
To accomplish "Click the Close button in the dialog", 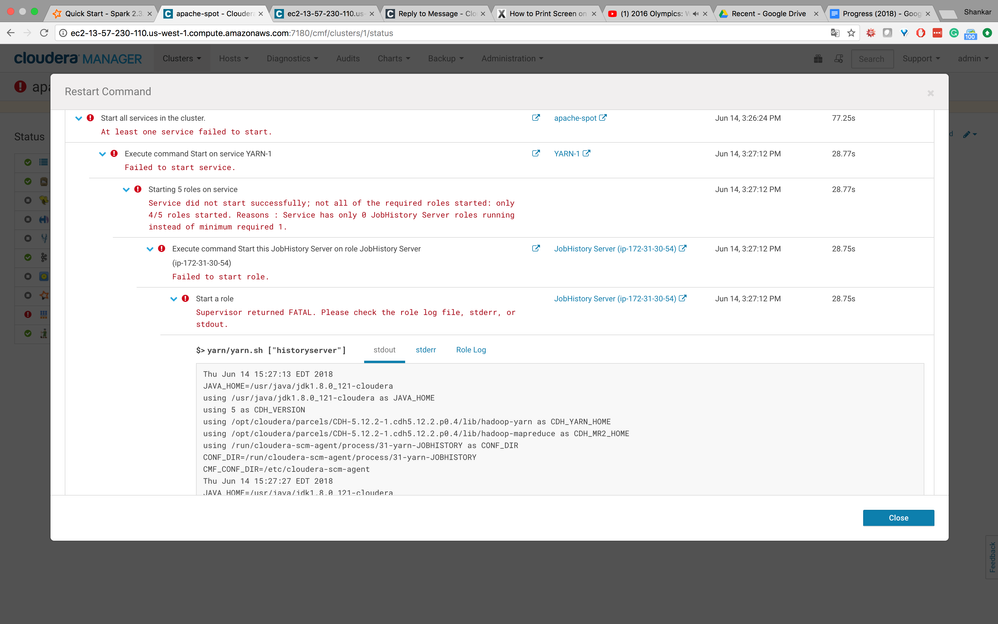I will (898, 518).
